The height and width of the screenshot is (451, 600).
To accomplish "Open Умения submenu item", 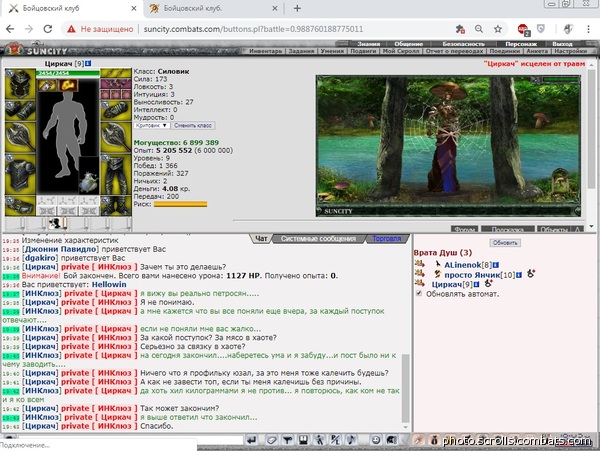I will click(x=332, y=51).
